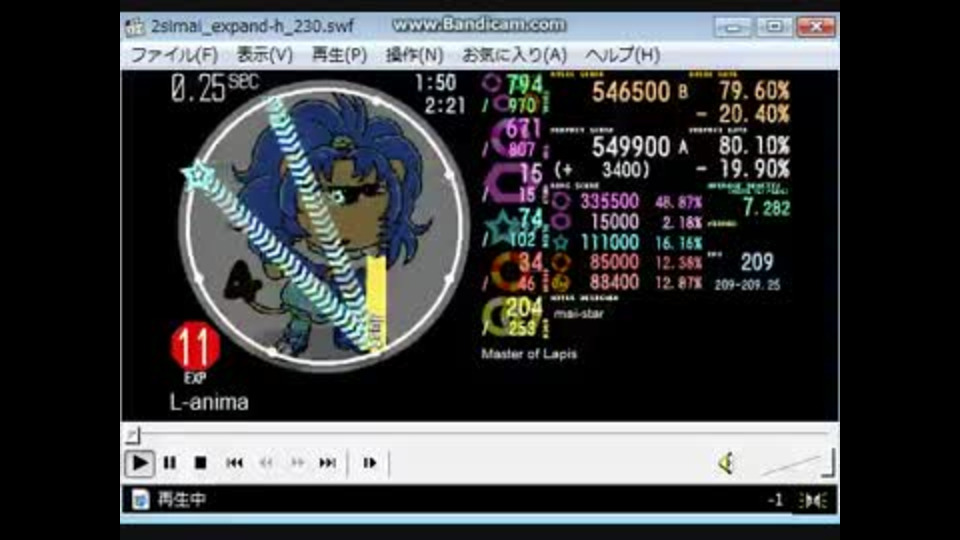The image size is (960, 540).
Task: Click the red level 11 EXP badge
Action: [x=195, y=351]
